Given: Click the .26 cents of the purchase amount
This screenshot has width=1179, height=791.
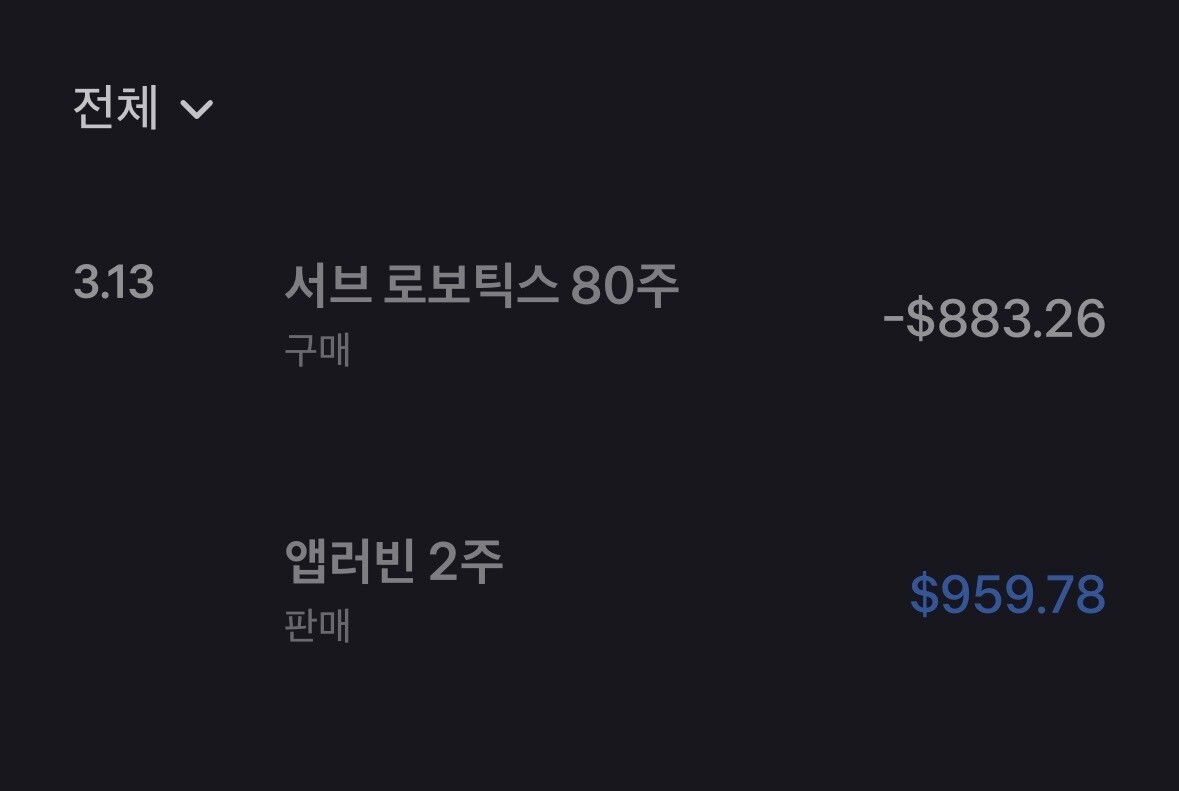Looking at the screenshot, I should coord(1072,320).
